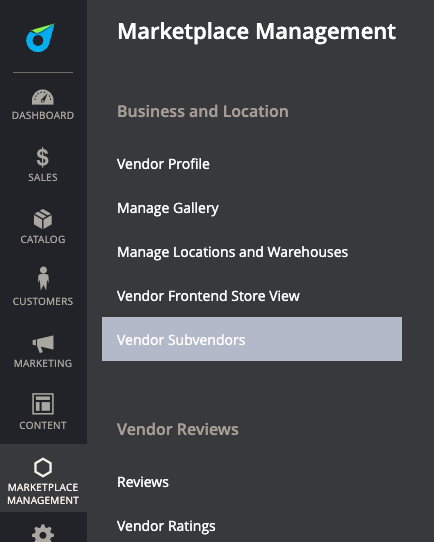Open Vendor Profile menu entry
Image resolution: width=434 pixels, height=542 pixels.
click(163, 164)
